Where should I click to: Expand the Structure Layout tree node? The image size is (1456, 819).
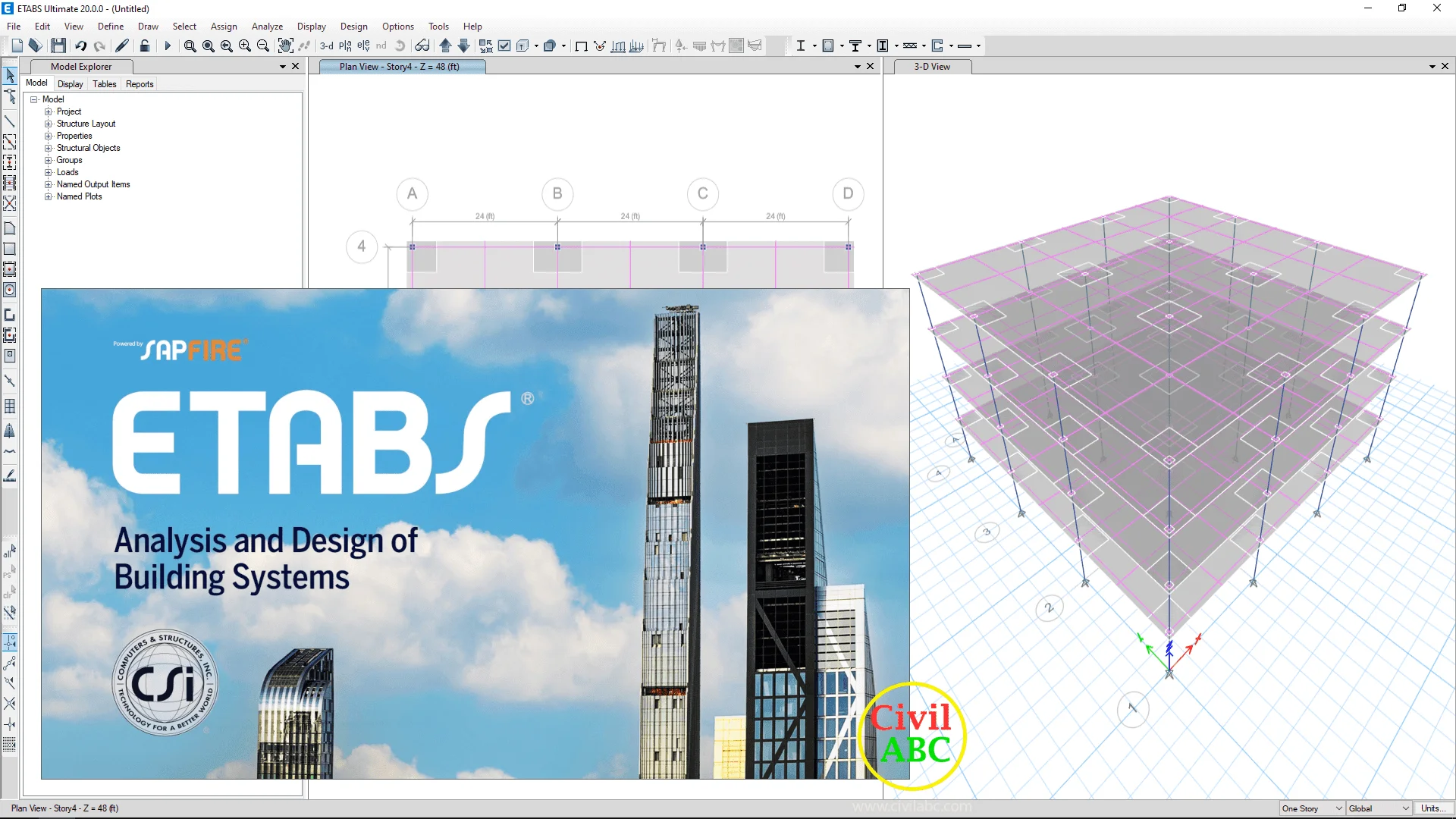coord(49,124)
